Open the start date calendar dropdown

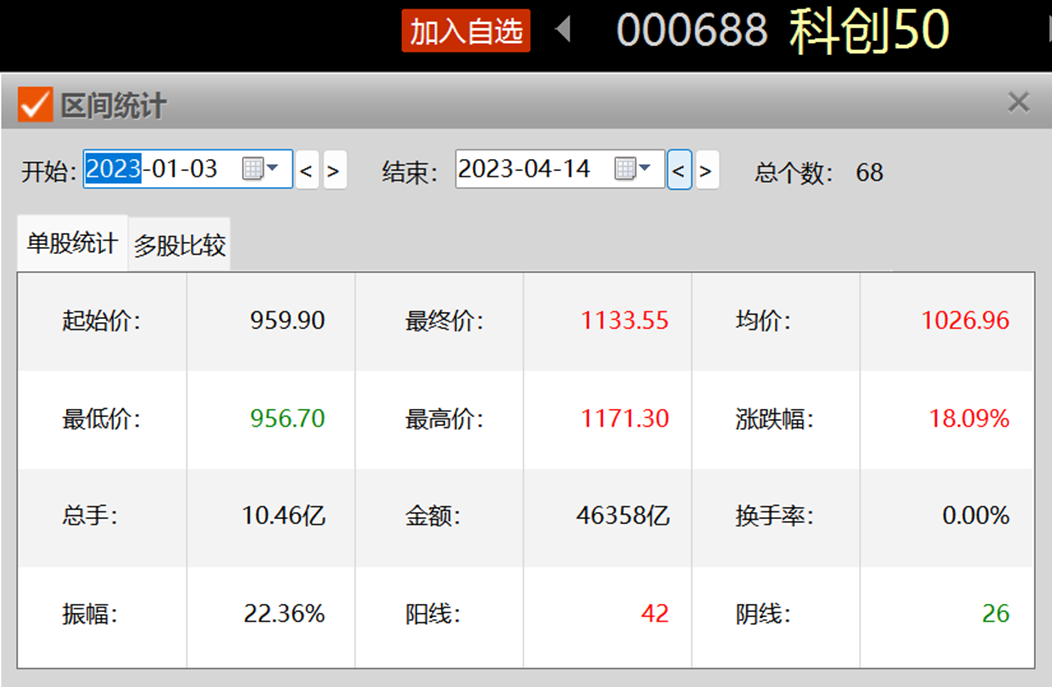click(260, 168)
